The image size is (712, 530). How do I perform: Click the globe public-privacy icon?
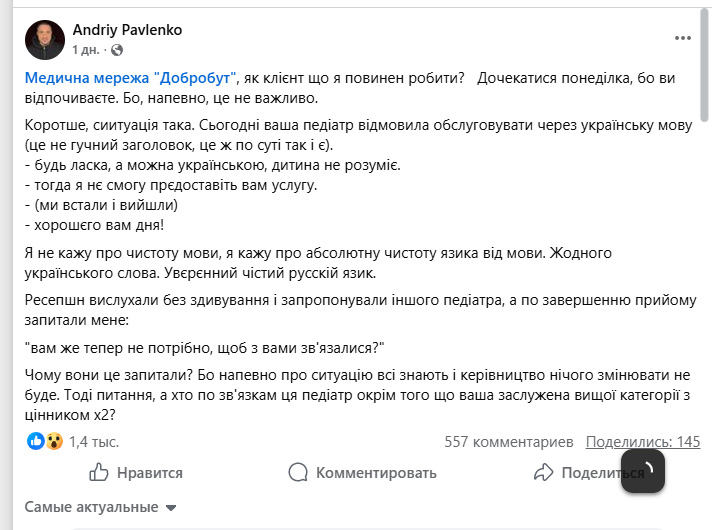pos(117,49)
